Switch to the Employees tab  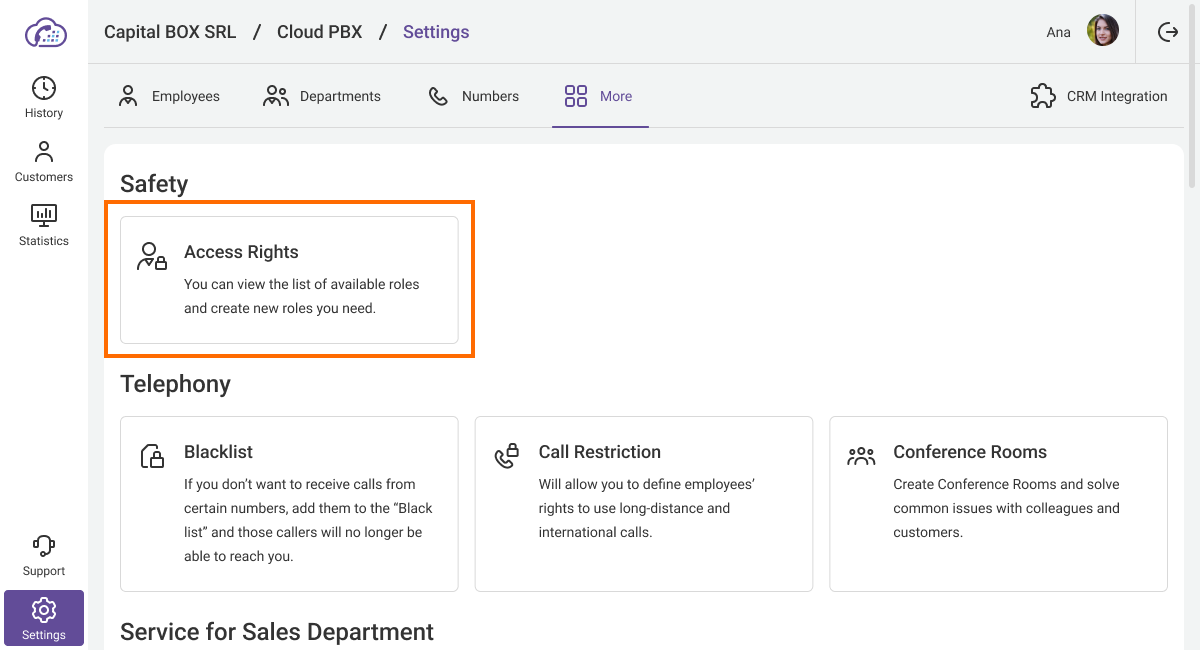169,96
